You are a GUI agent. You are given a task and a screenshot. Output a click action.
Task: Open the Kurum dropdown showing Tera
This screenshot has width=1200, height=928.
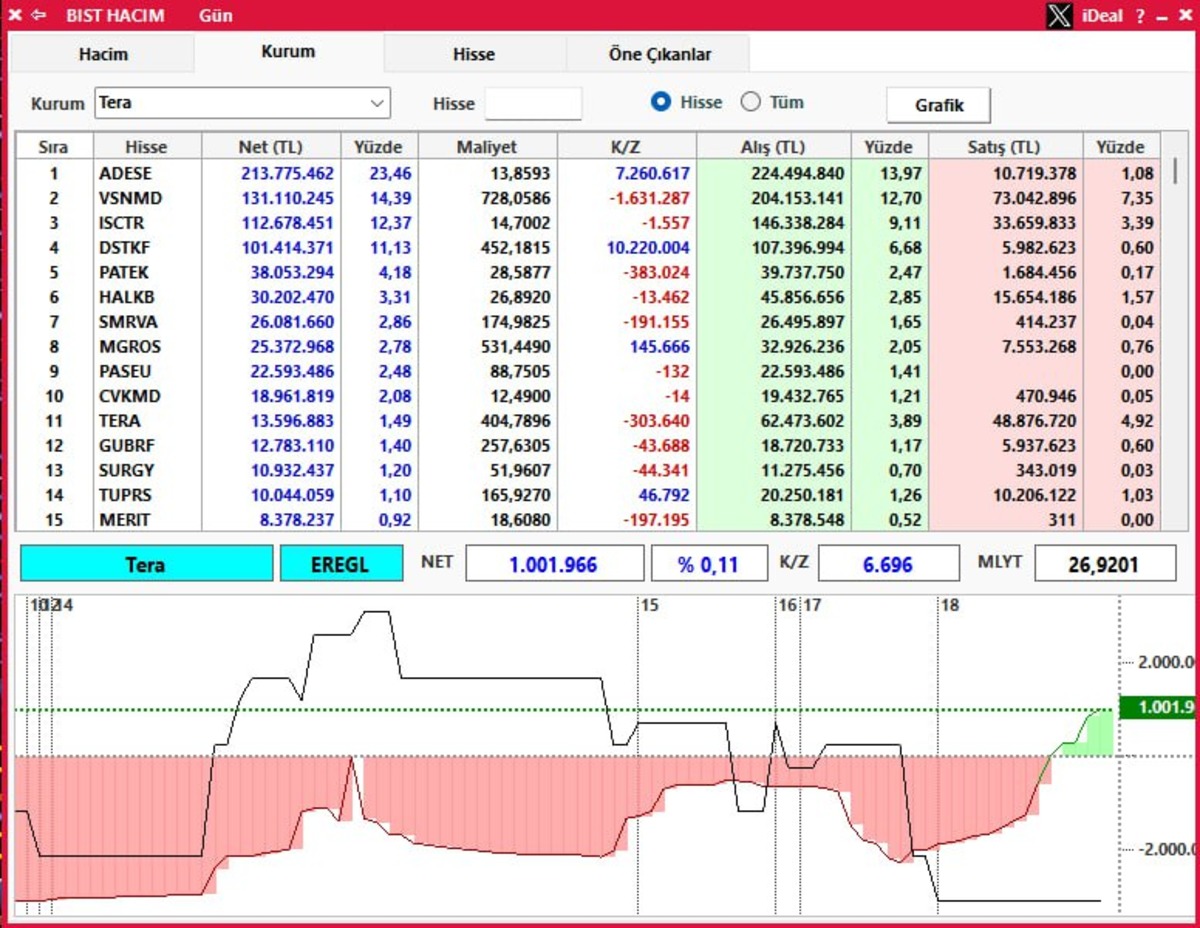pos(243,103)
